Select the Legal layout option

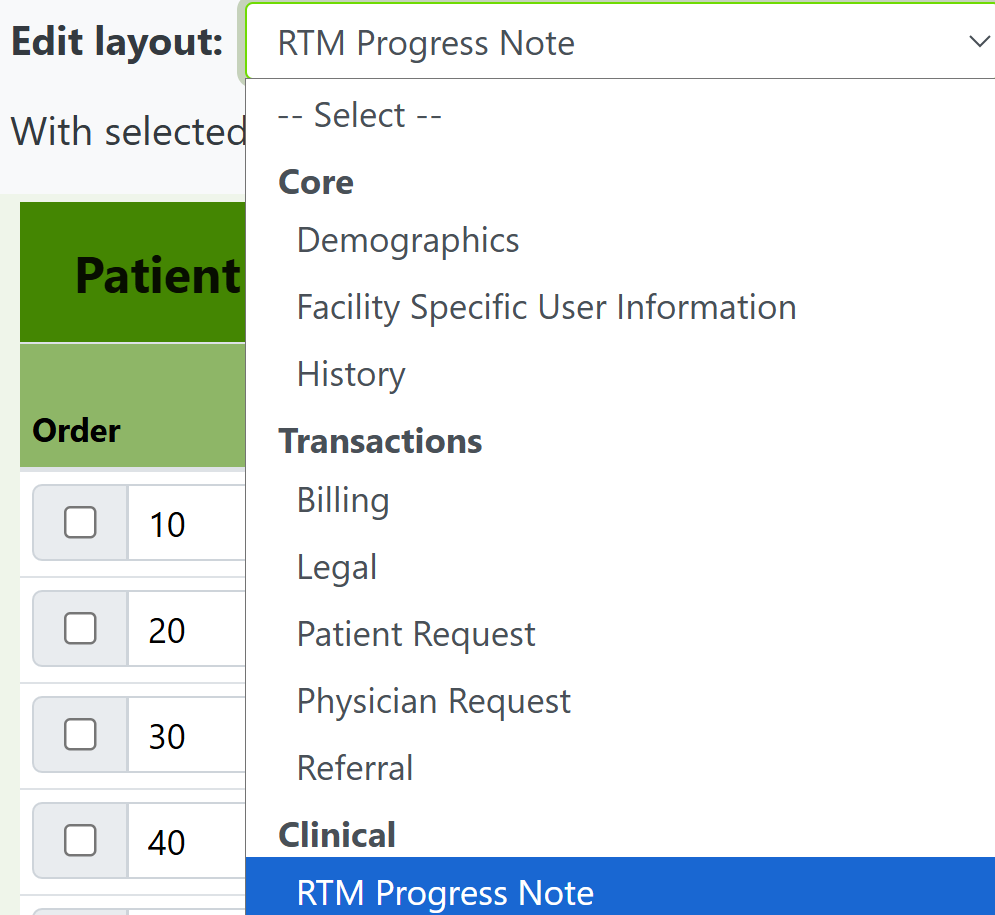(337, 567)
